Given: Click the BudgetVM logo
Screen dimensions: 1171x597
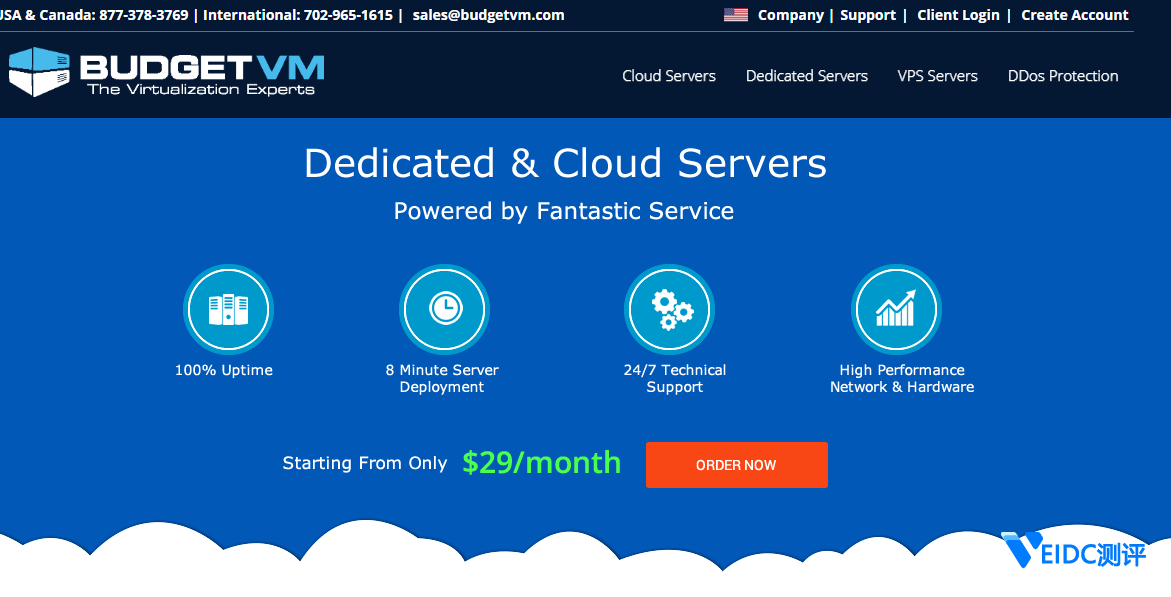Looking at the screenshot, I should (166, 73).
